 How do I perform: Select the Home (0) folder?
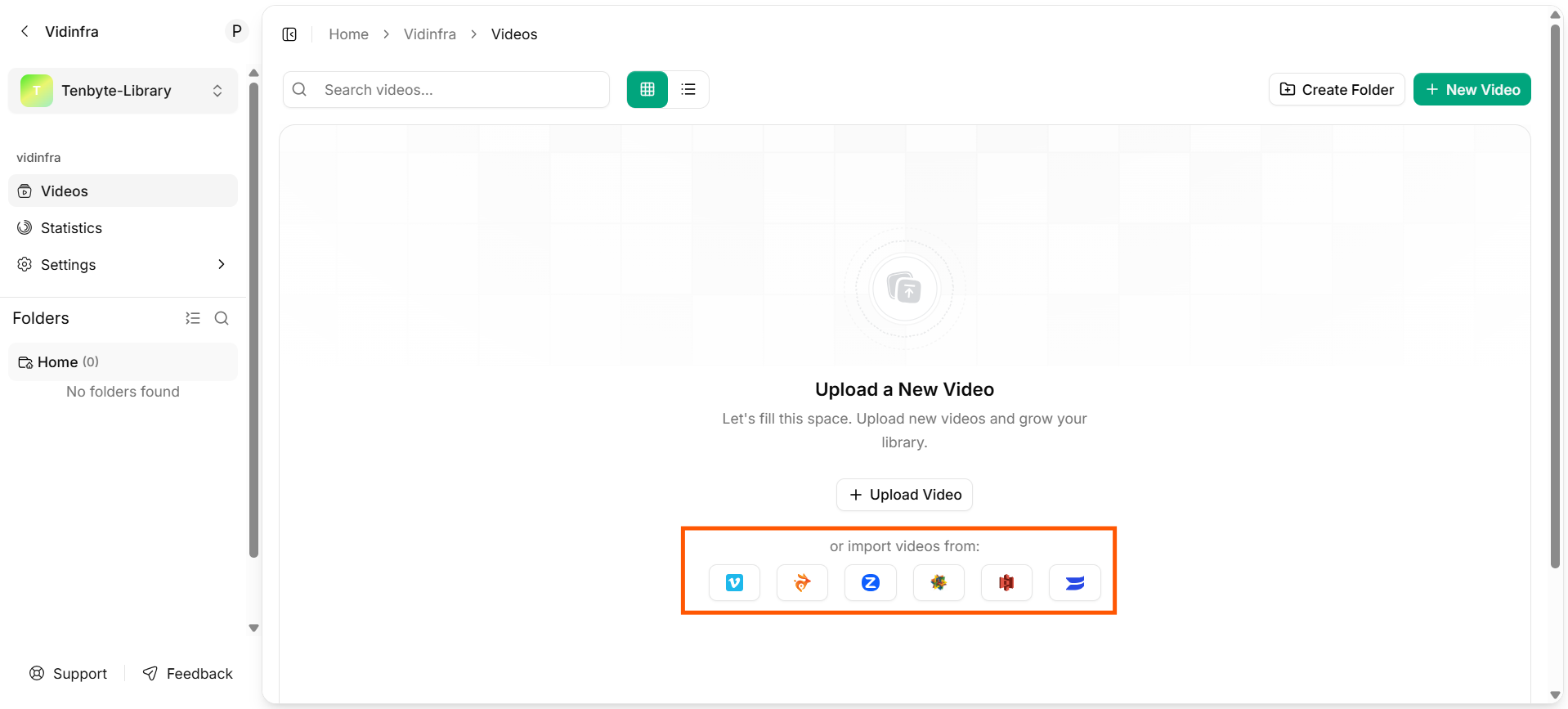pos(123,361)
